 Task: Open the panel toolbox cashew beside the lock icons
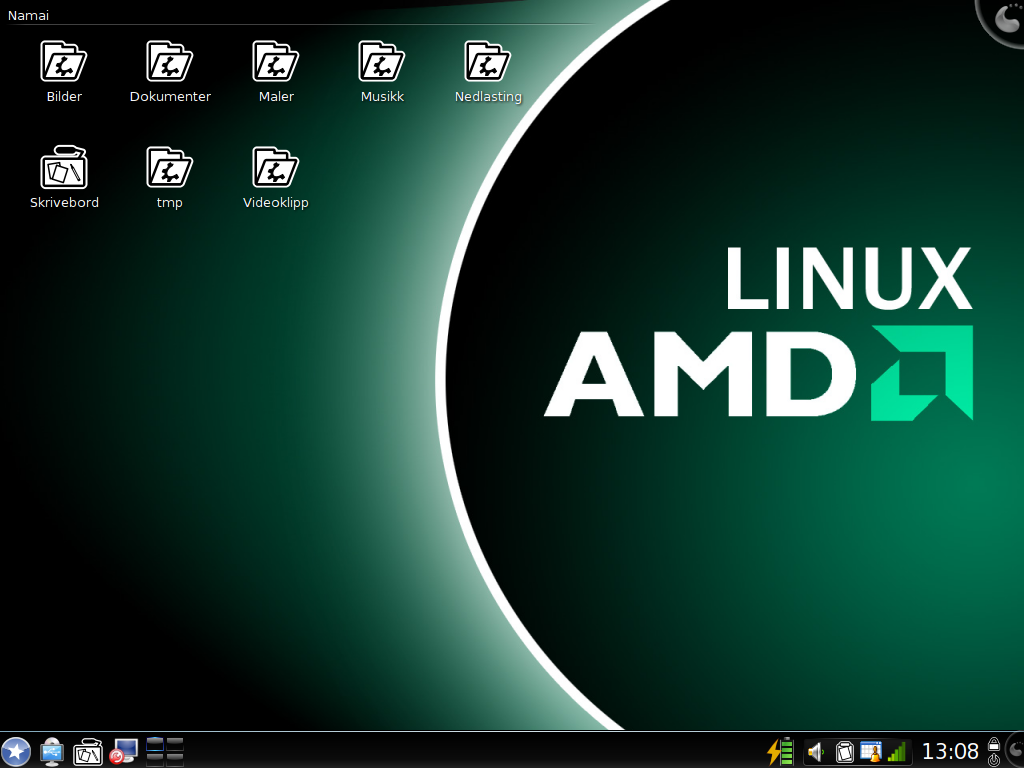(x=1015, y=752)
